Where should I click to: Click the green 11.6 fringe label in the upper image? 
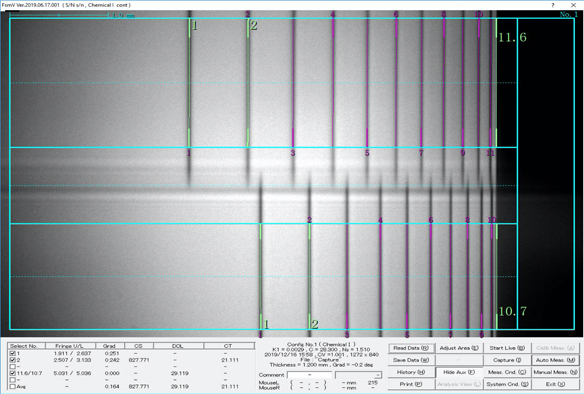coord(512,37)
